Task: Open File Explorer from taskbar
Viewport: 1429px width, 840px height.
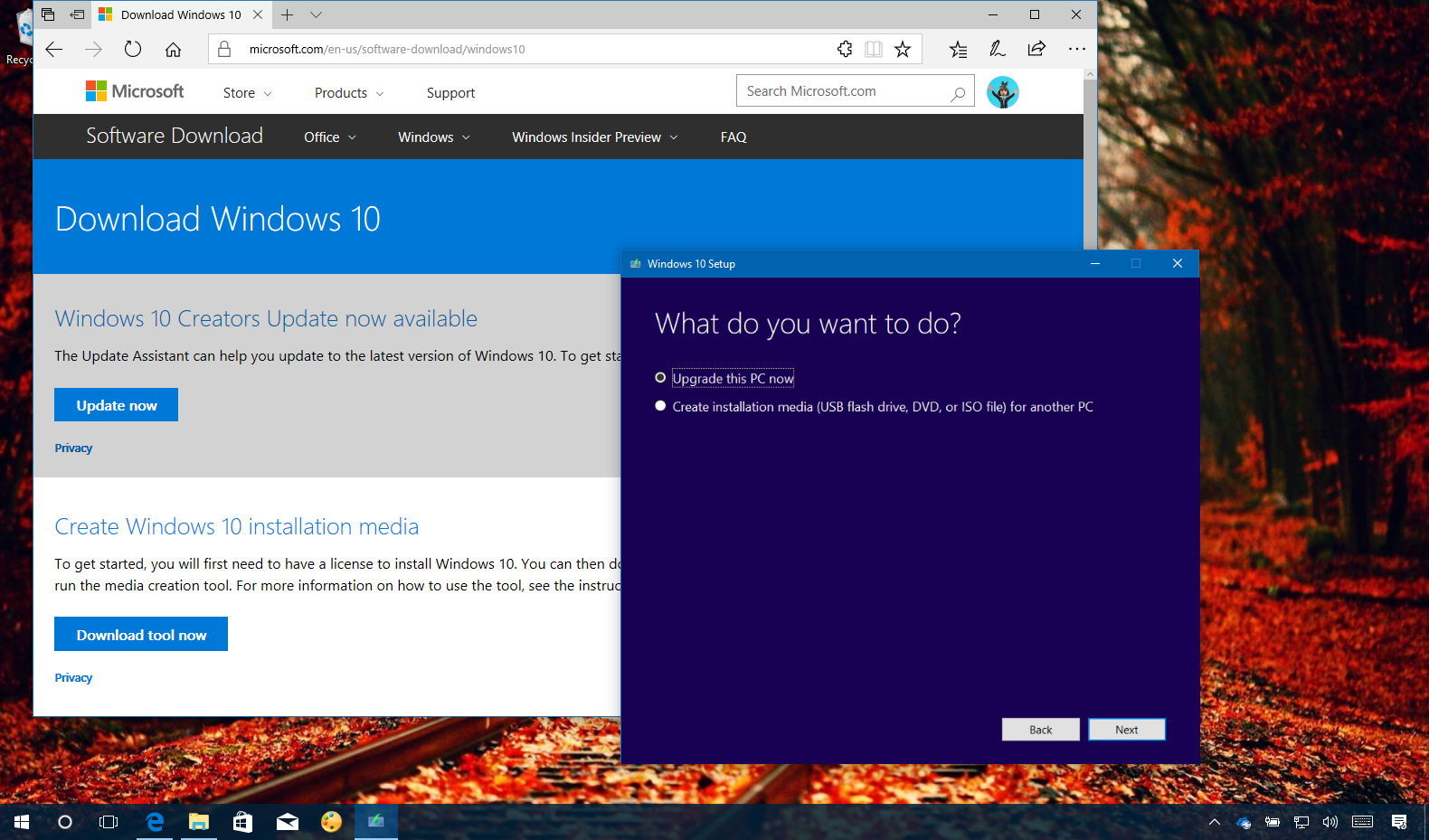Action: [198, 822]
